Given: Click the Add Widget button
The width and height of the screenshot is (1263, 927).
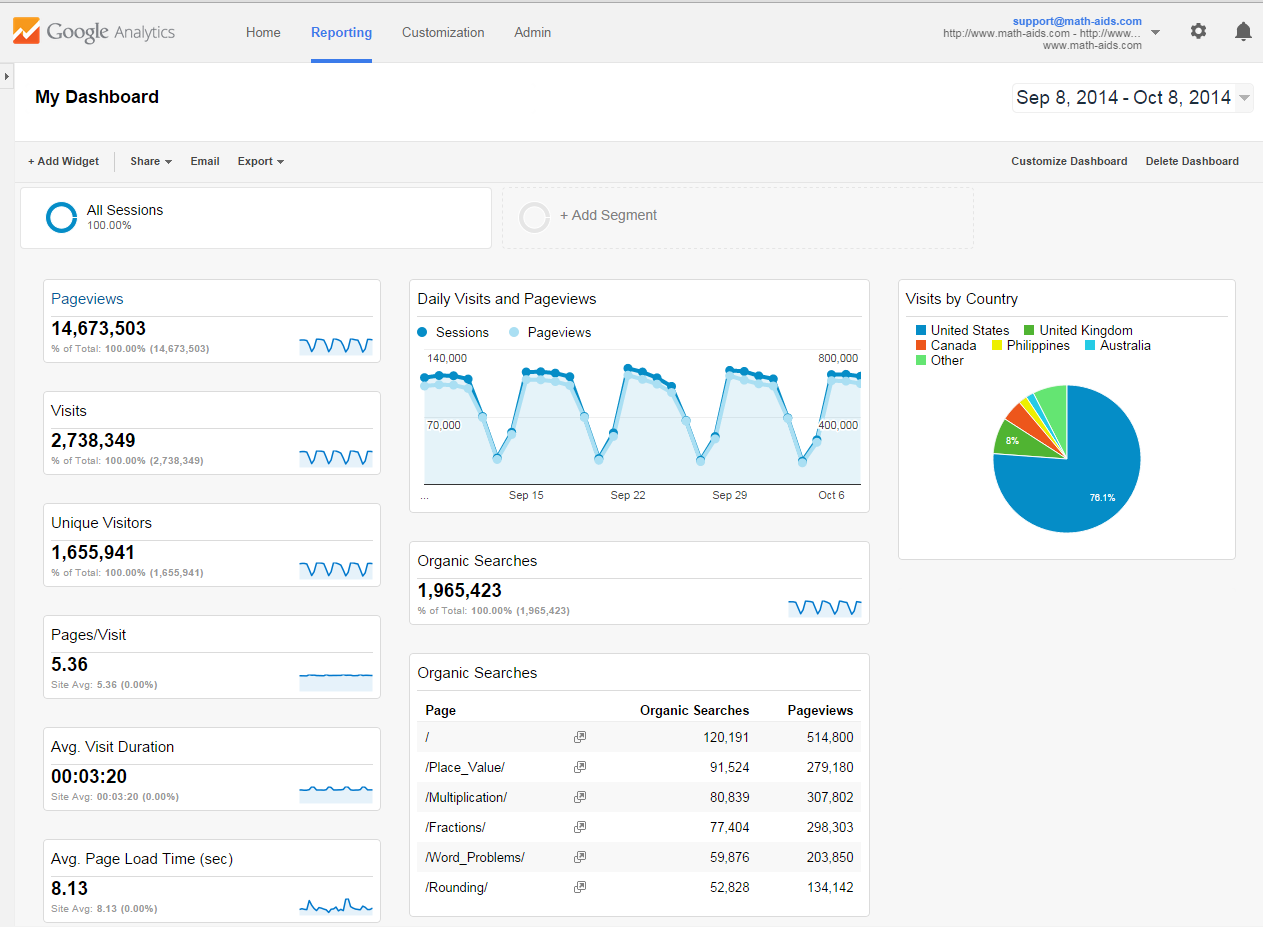Looking at the screenshot, I should pyautogui.click(x=63, y=161).
